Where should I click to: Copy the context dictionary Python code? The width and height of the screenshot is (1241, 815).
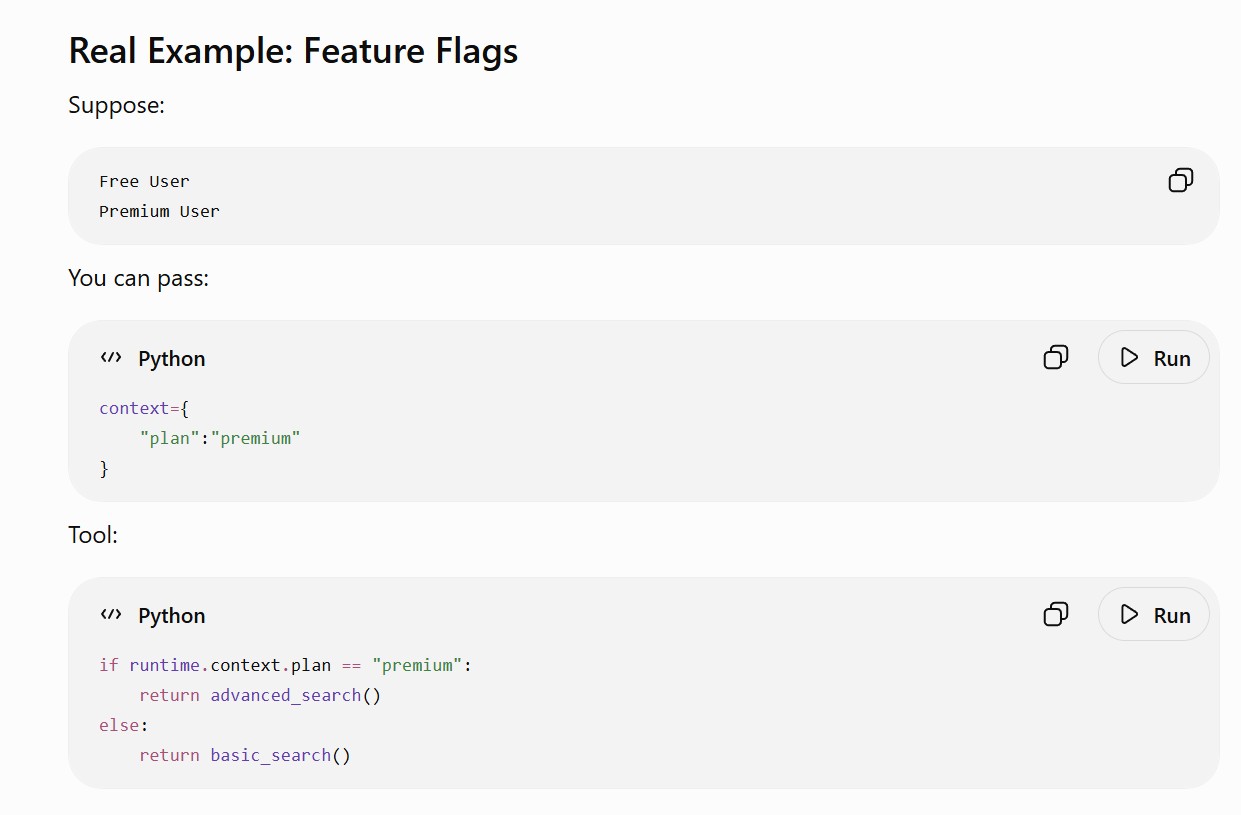click(x=1056, y=358)
